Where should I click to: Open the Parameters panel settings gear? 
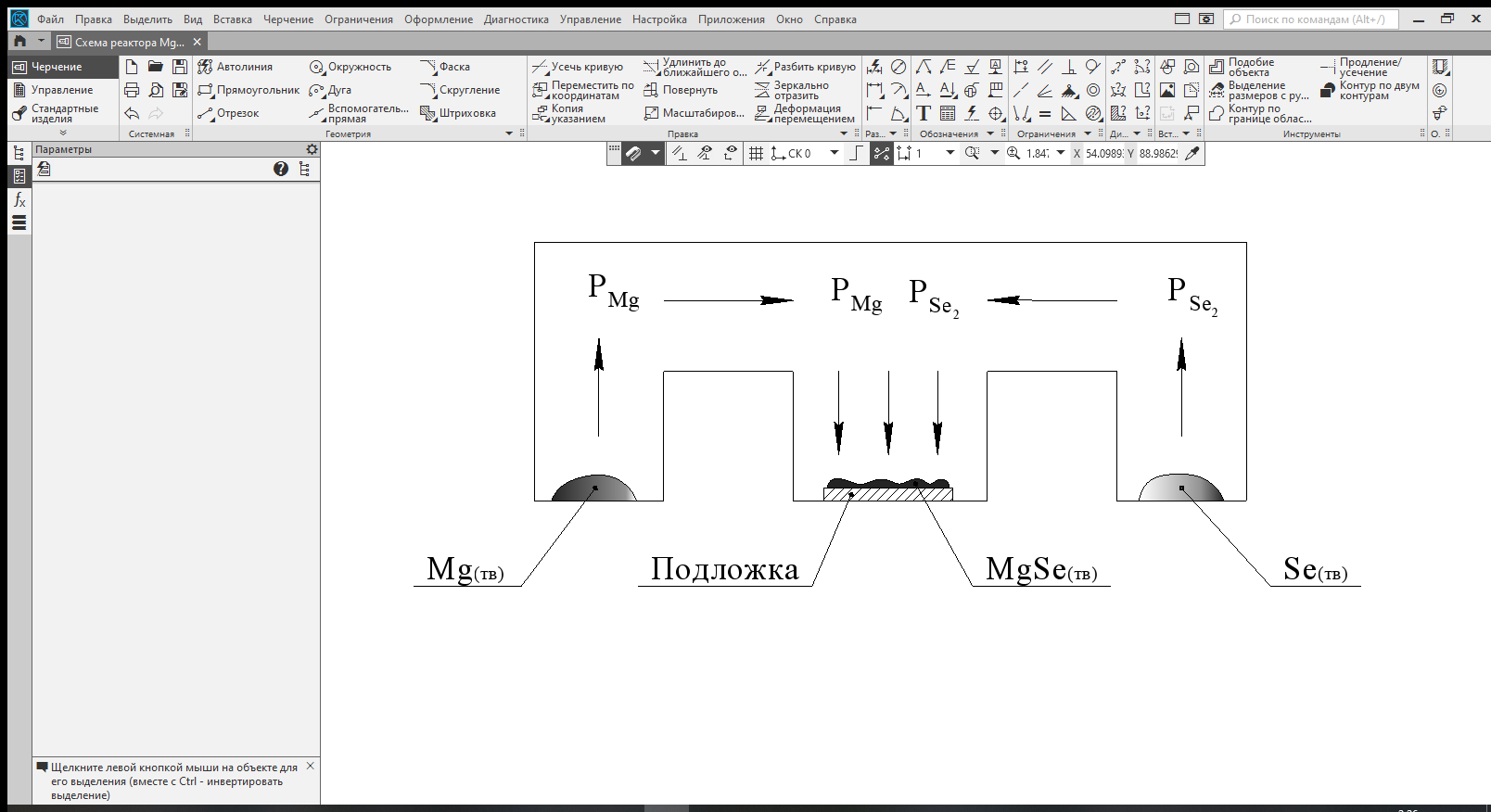[x=312, y=149]
